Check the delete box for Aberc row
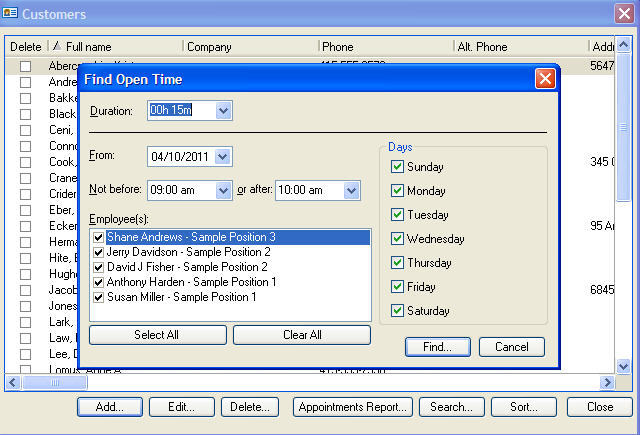The height and width of the screenshot is (435, 640). 26,66
